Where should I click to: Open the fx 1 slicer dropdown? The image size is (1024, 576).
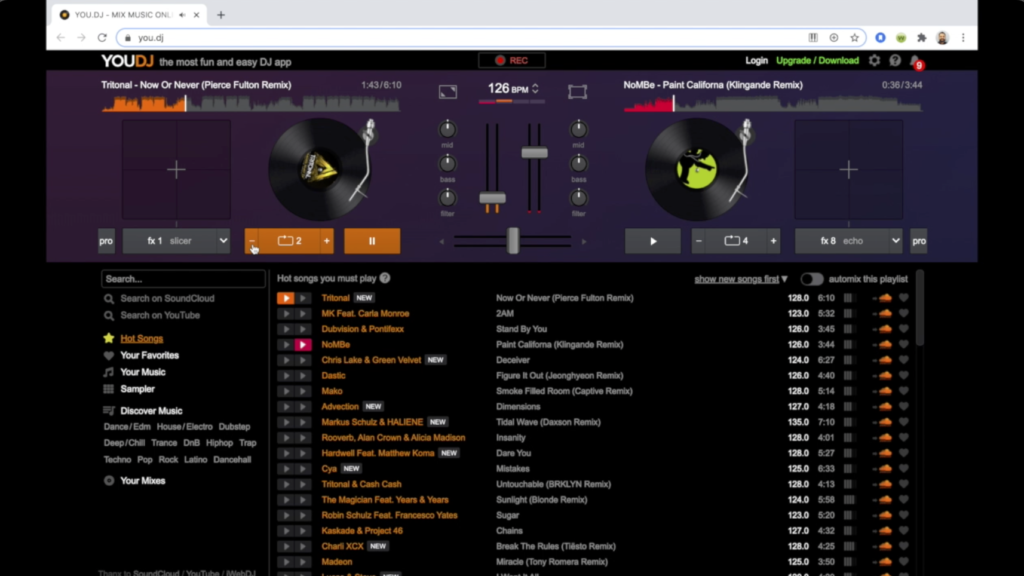pos(176,241)
